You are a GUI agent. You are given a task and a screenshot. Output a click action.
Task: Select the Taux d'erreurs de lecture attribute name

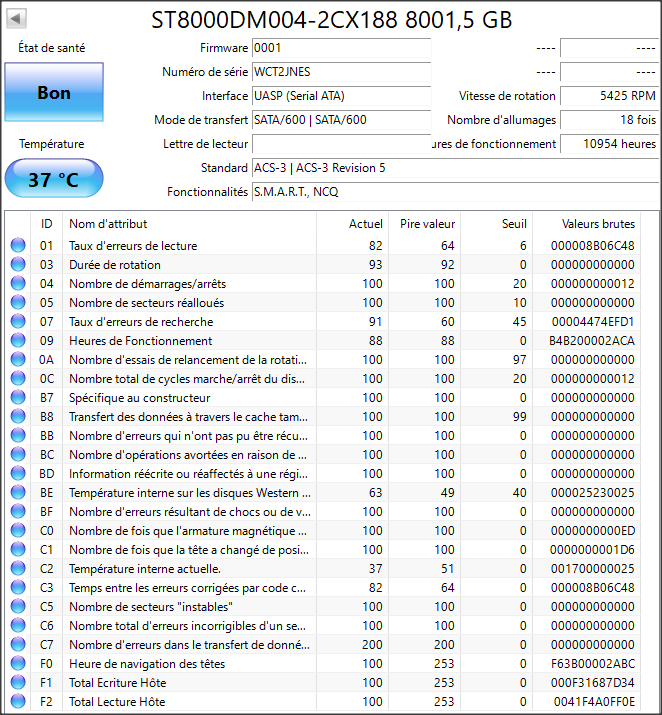point(133,246)
